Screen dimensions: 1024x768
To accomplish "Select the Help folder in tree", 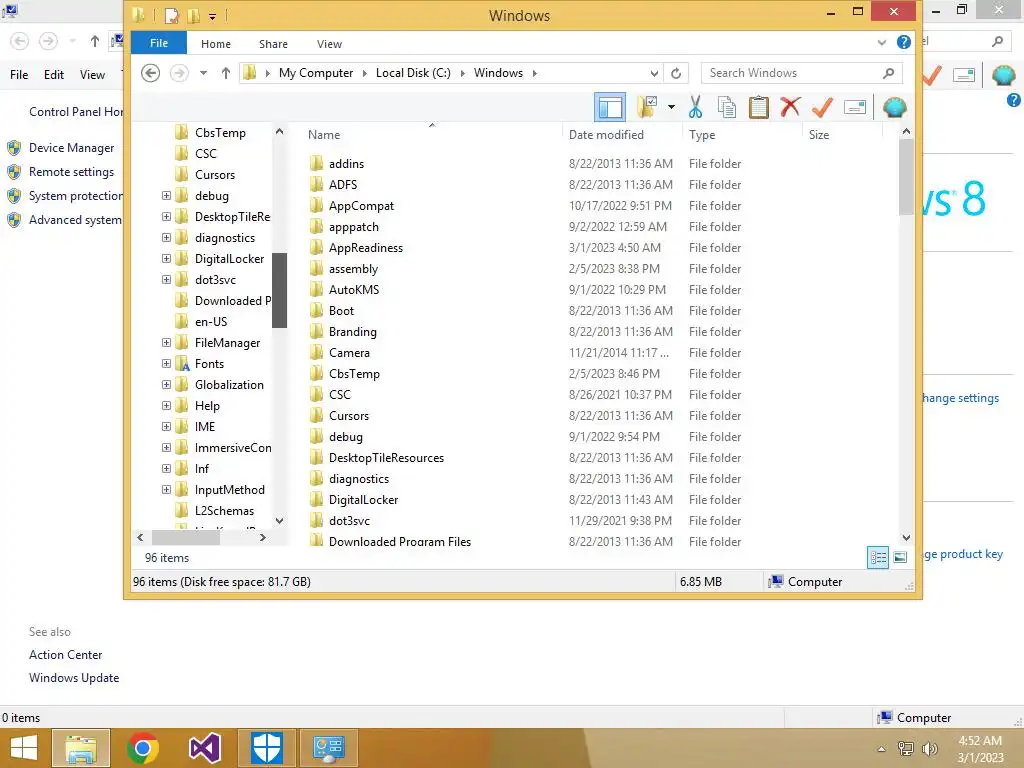I will pos(207,406).
